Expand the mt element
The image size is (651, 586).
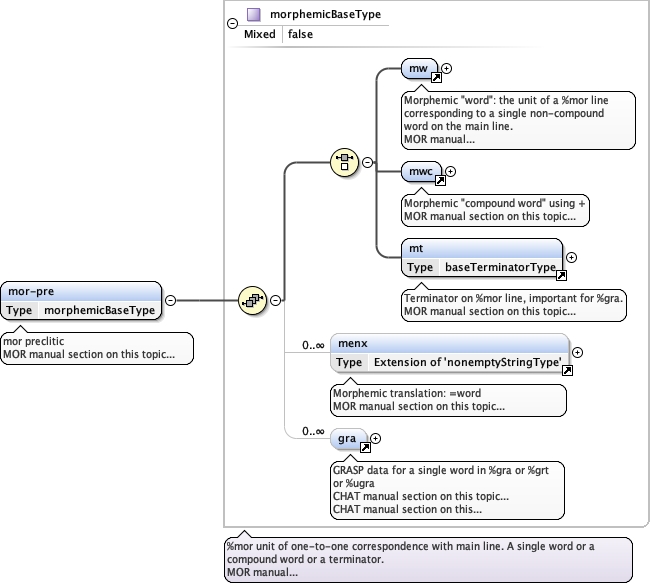pyautogui.click(x=571, y=257)
